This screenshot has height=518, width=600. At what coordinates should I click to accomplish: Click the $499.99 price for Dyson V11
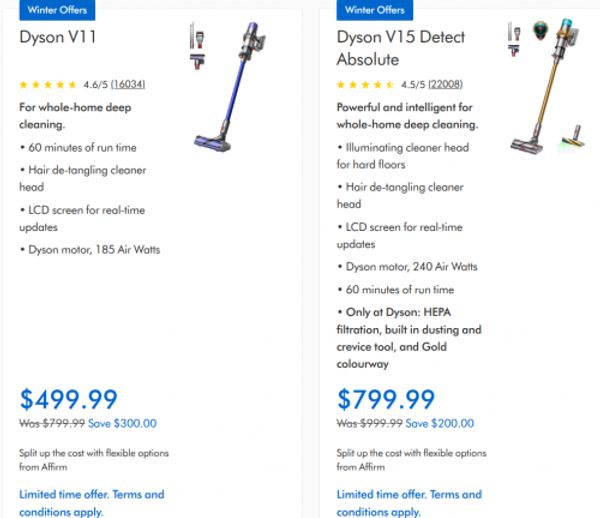(69, 399)
